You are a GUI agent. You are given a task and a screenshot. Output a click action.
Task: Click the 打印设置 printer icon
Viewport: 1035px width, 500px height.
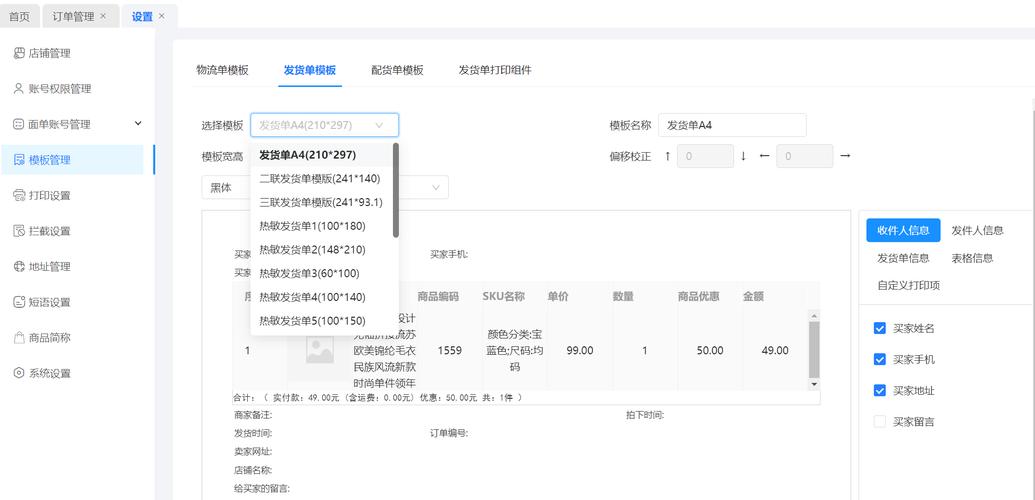coord(19,195)
